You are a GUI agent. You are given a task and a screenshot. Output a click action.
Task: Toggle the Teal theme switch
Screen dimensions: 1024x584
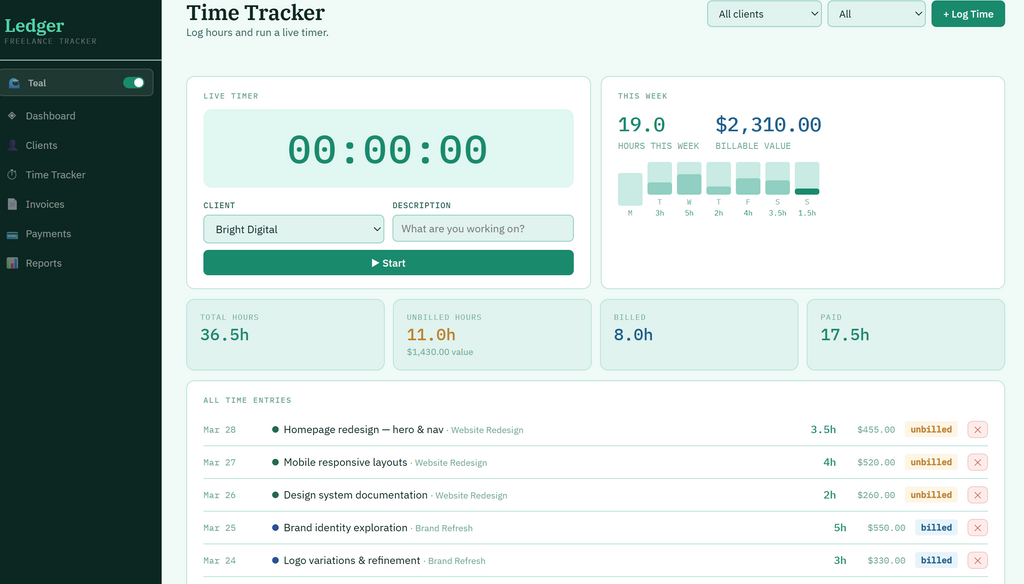point(133,83)
